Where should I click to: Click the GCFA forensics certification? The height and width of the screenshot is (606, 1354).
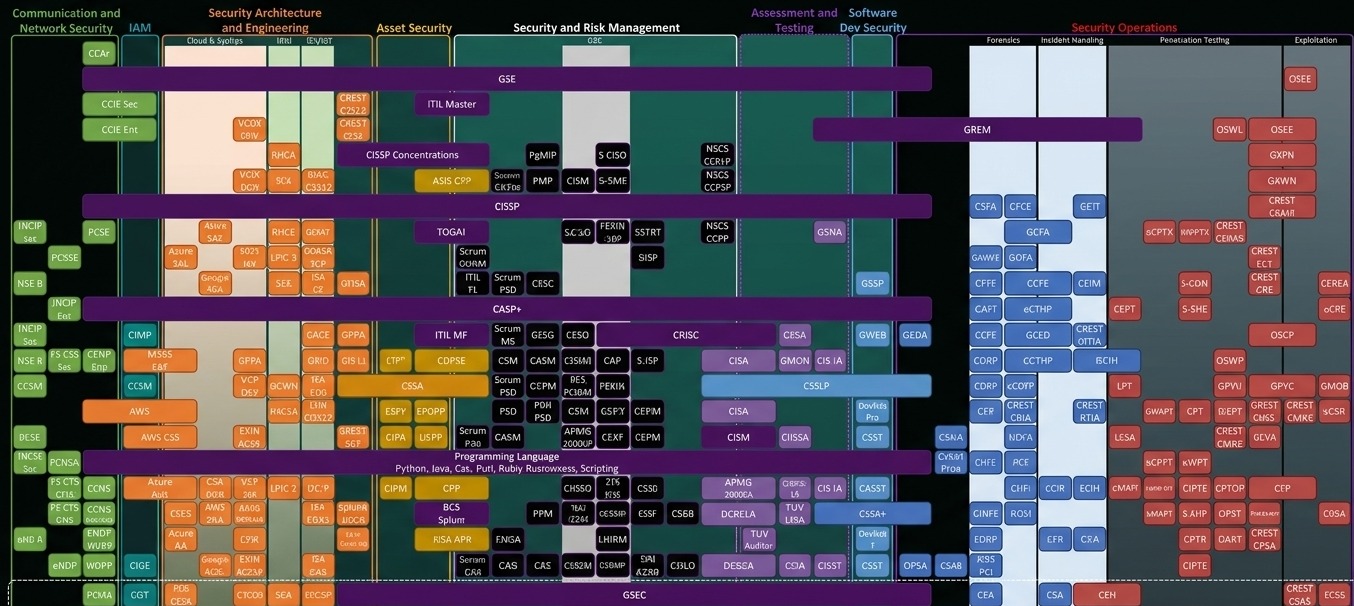[x=1038, y=232]
